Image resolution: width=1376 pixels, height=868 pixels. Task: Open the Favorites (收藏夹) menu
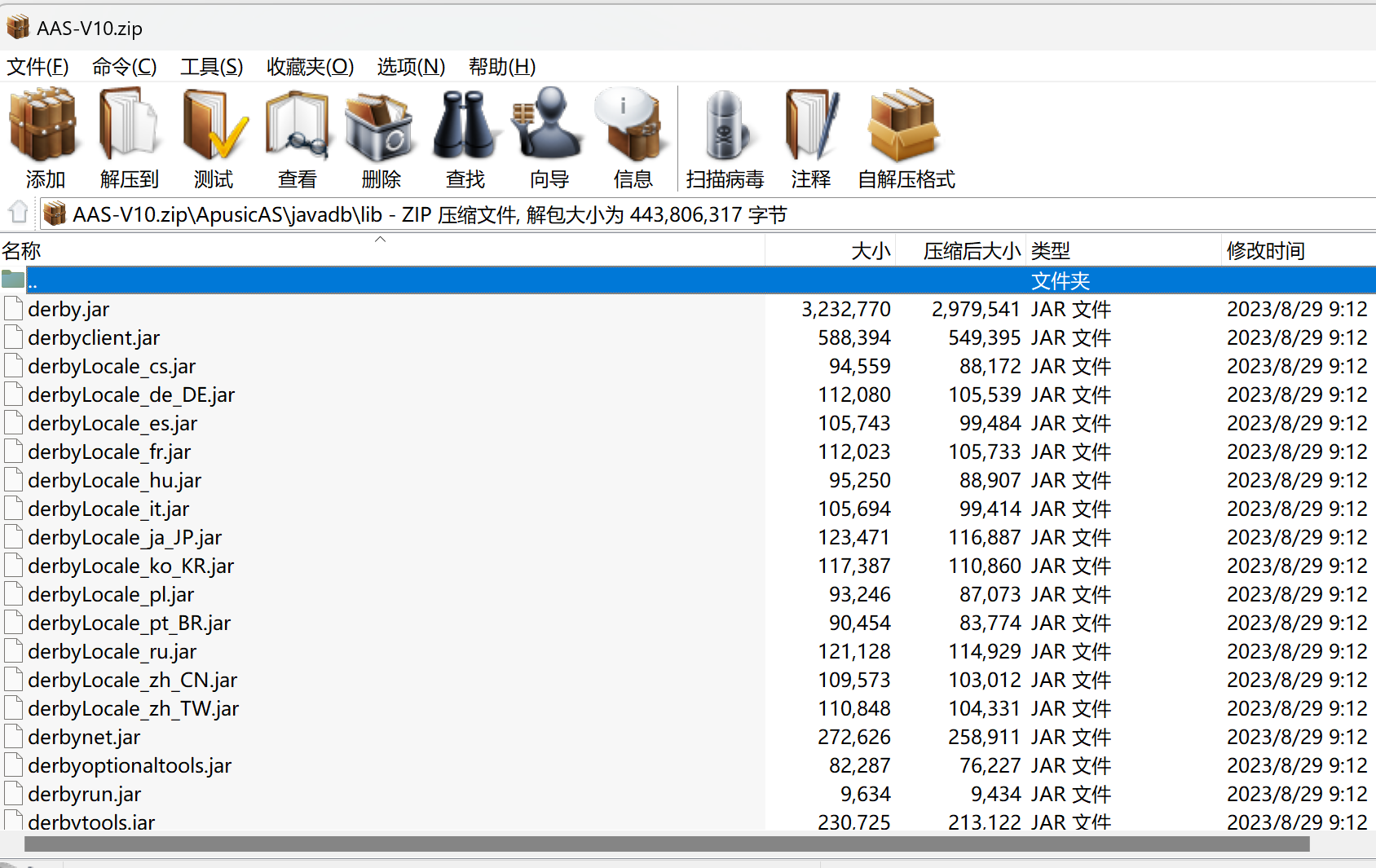pyautogui.click(x=310, y=67)
